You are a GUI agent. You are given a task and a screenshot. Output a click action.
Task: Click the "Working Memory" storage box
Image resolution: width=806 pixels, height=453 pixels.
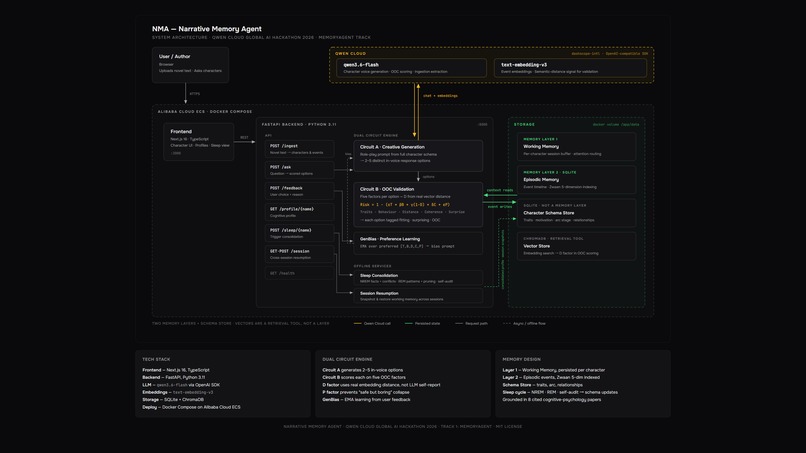pos(576,147)
